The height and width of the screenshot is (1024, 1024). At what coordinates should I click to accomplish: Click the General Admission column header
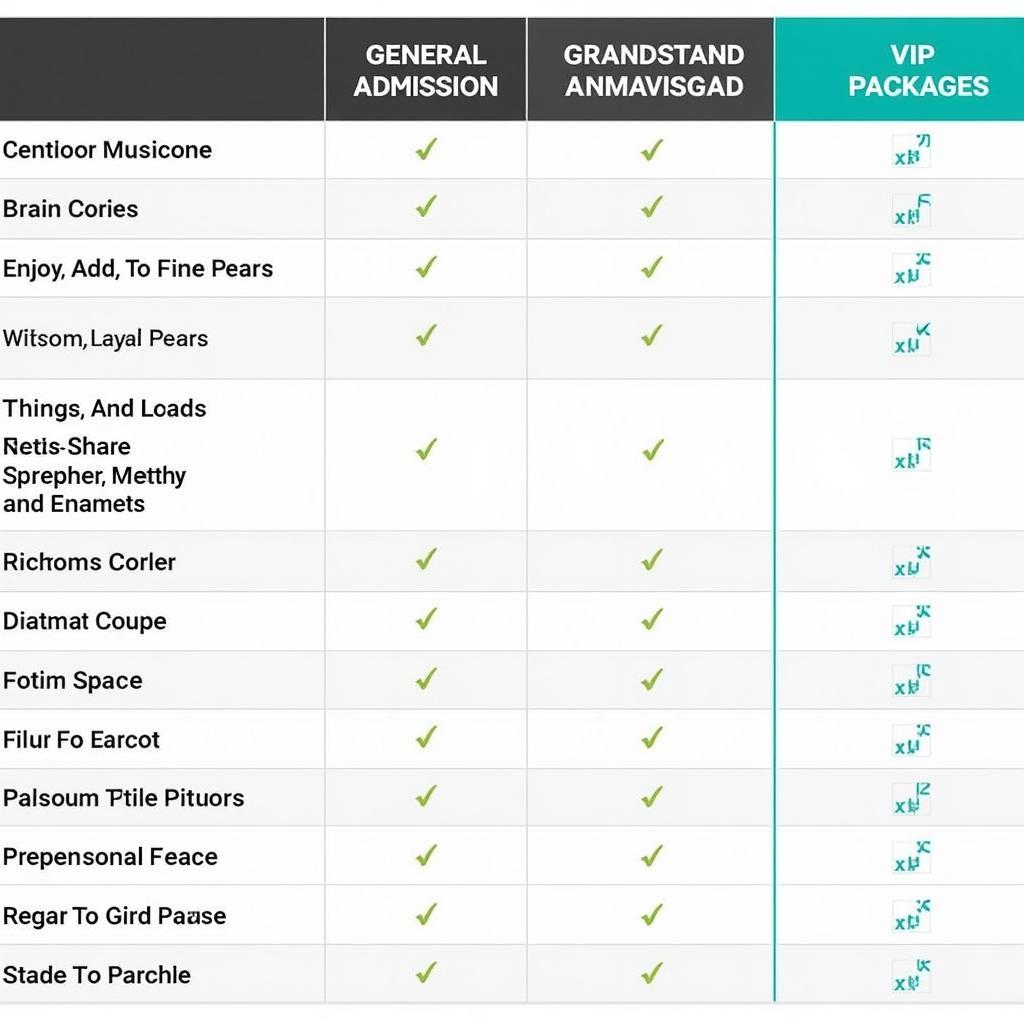point(426,70)
